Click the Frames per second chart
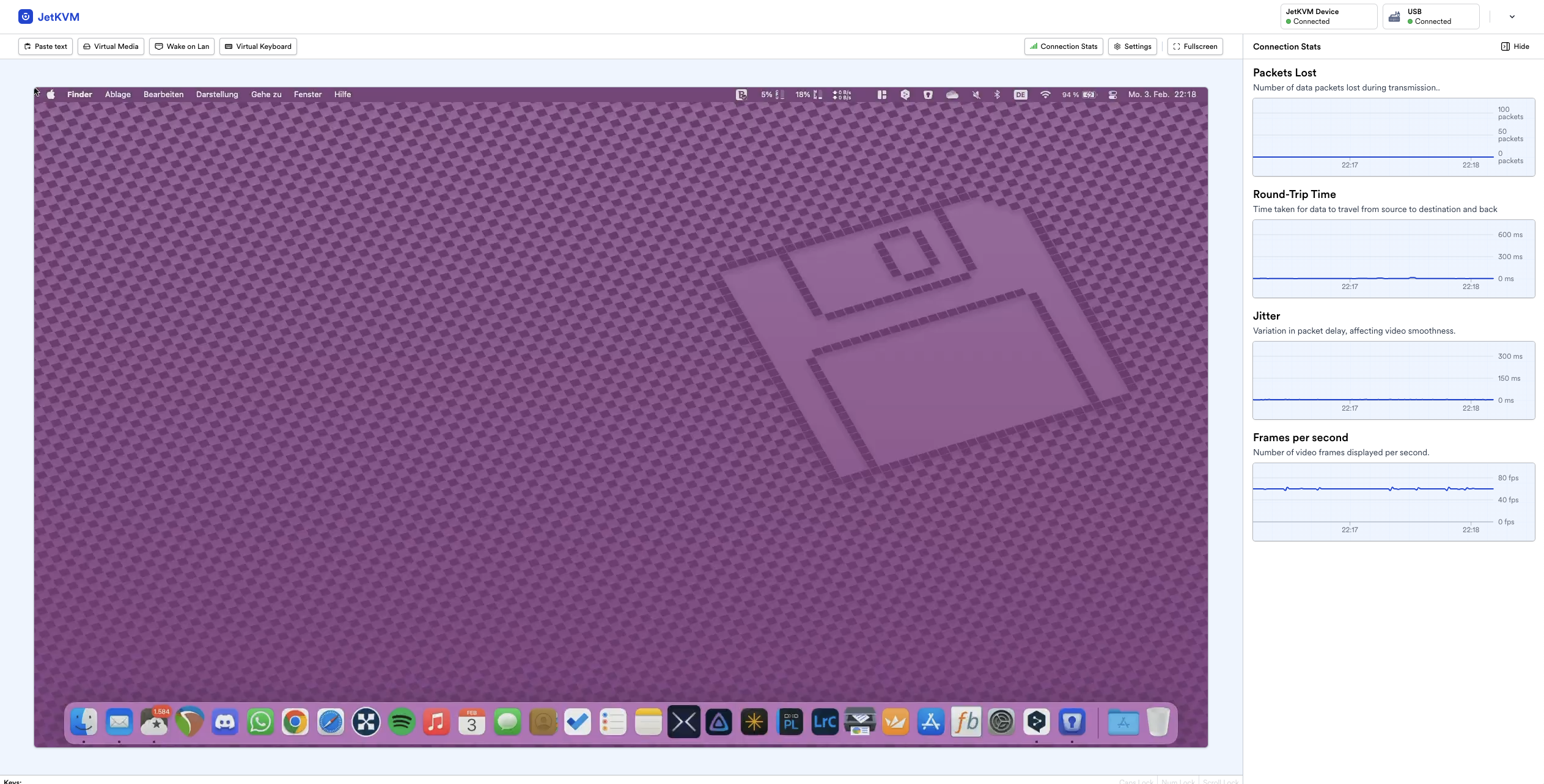 point(1373,501)
